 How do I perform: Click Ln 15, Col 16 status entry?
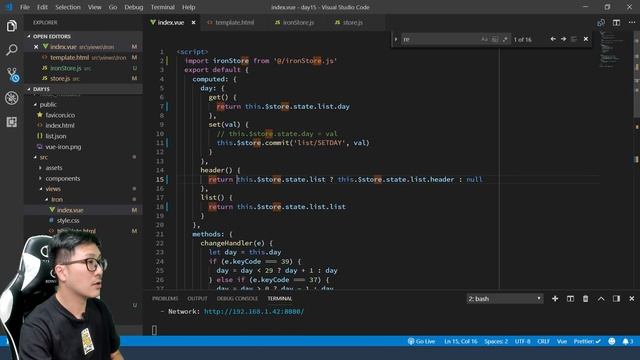coord(460,341)
